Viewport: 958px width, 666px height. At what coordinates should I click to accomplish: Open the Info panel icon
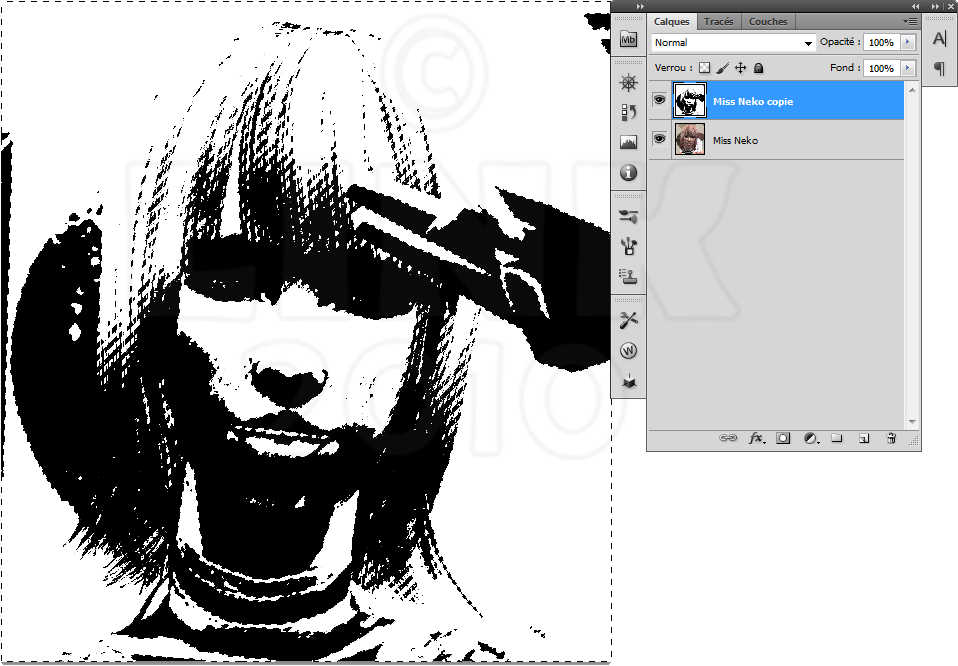pos(628,172)
